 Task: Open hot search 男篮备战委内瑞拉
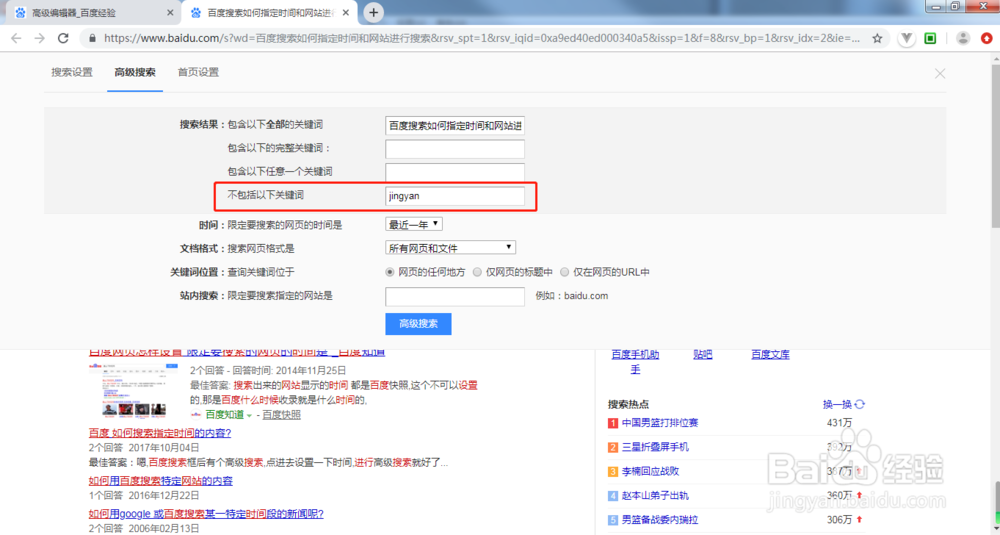[660, 520]
